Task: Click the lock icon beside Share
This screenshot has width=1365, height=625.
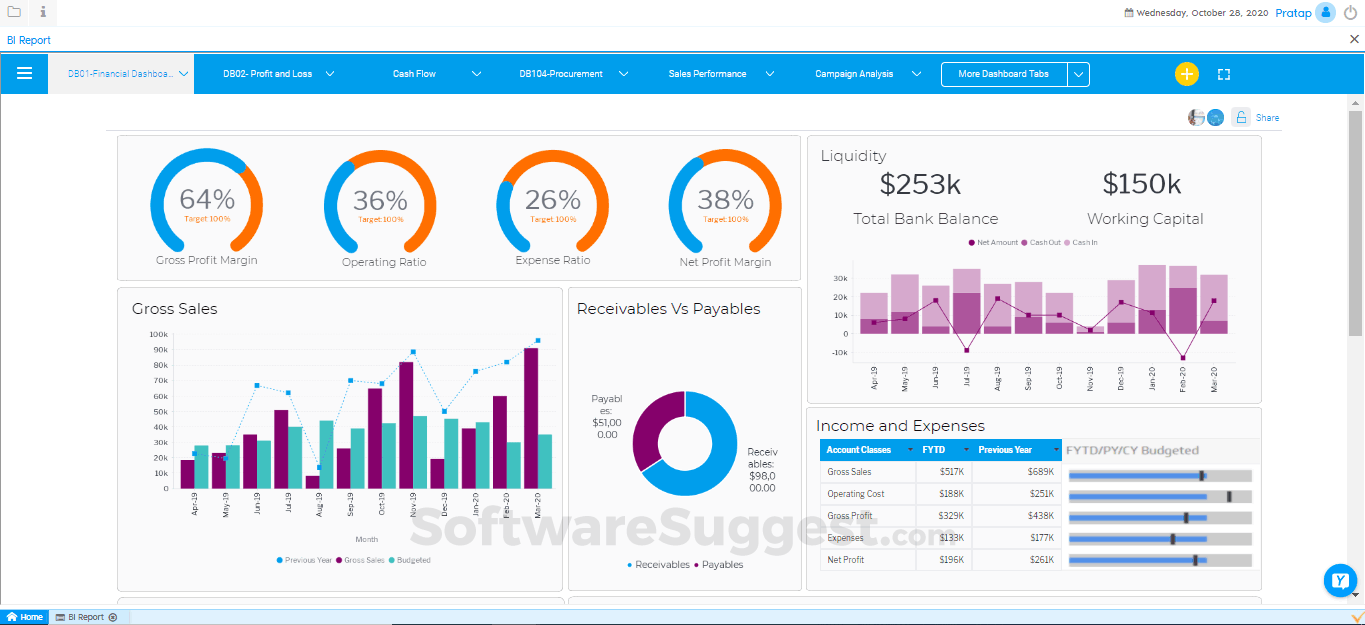Action: click(1241, 117)
